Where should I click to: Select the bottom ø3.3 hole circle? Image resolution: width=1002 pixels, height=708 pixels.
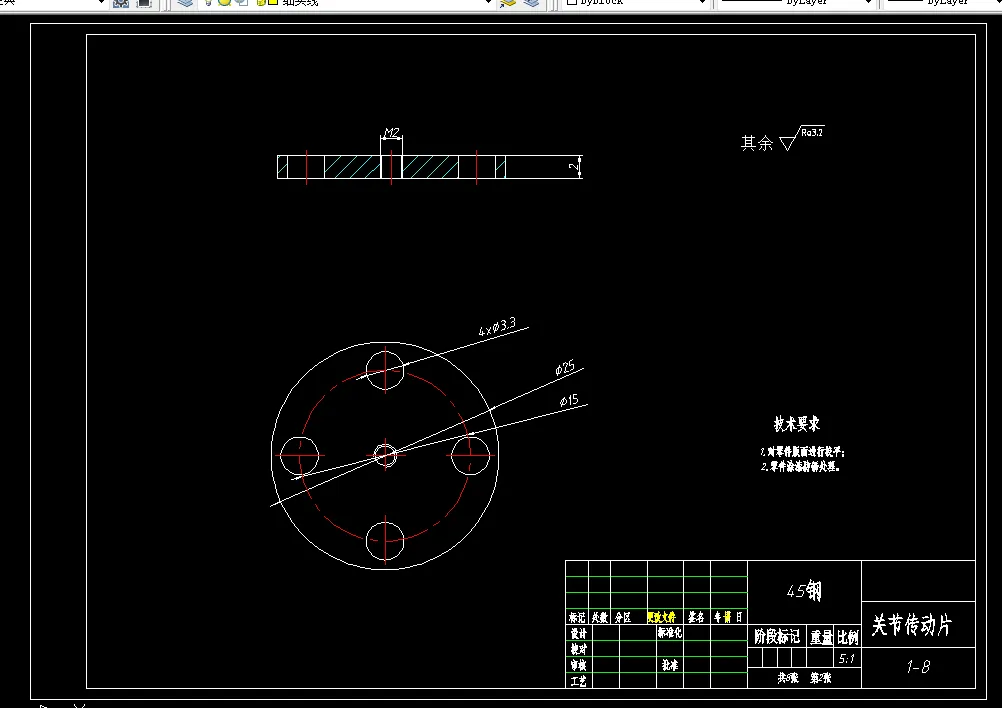click(385, 541)
